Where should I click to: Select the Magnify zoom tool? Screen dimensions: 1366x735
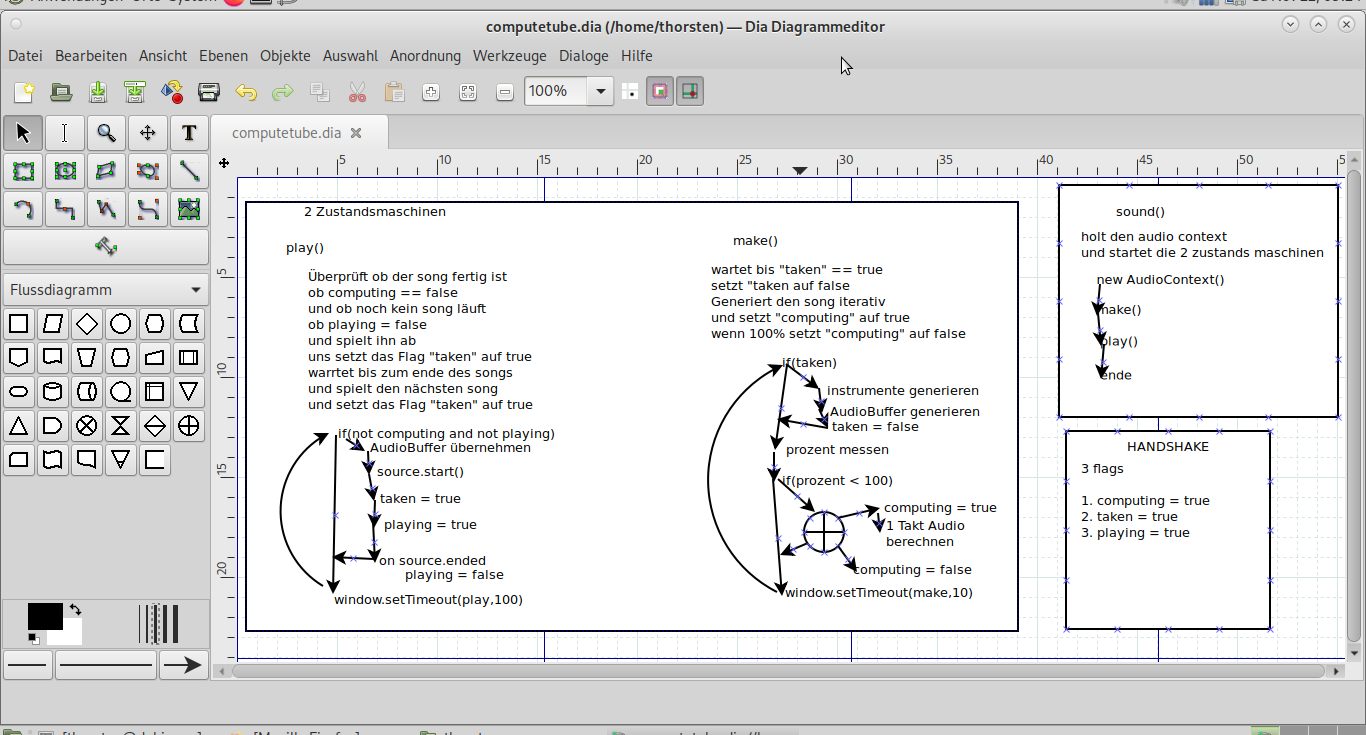pyautogui.click(x=106, y=133)
